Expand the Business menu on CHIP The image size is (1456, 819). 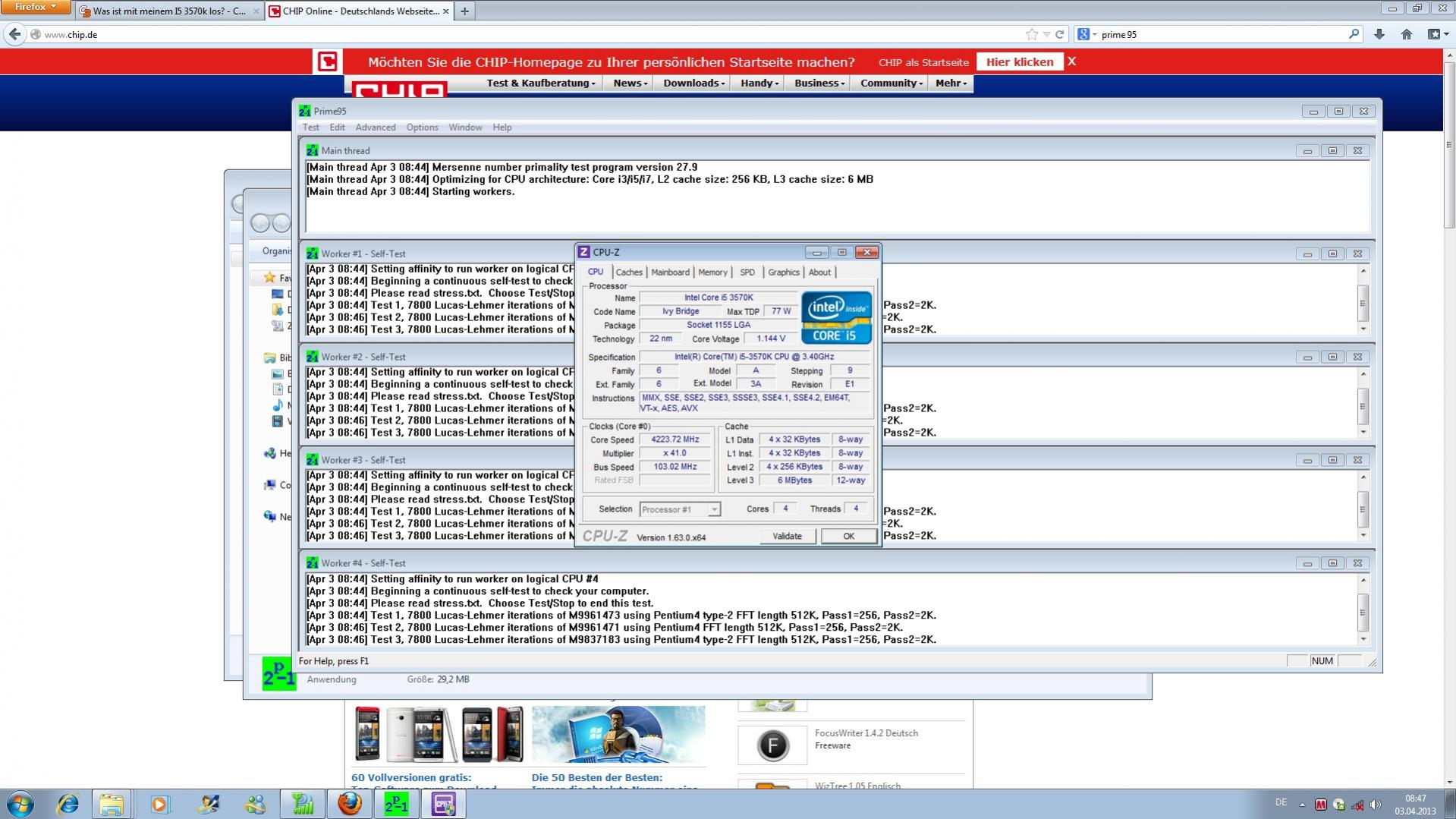pyautogui.click(x=819, y=83)
